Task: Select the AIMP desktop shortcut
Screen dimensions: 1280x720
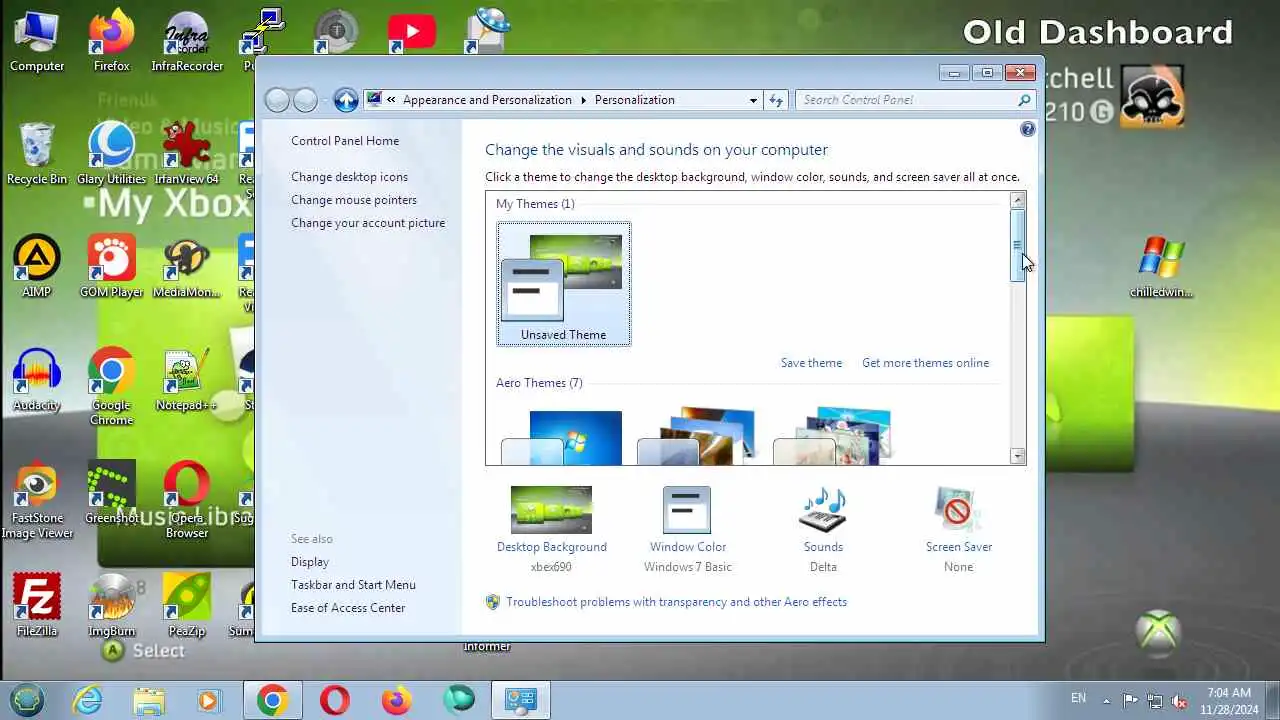Action: (37, 268)
